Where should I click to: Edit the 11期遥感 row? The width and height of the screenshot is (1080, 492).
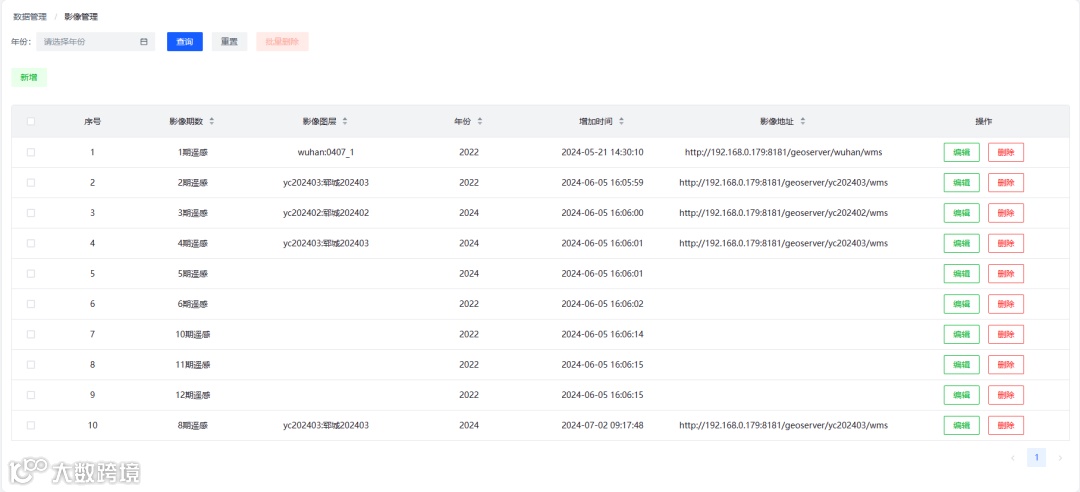coord(962,365)
